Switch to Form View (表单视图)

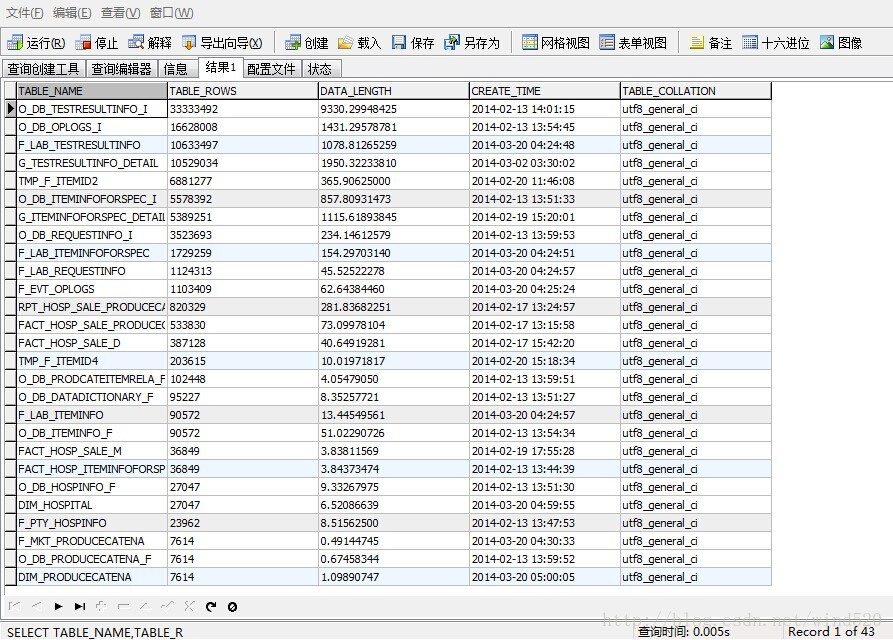633,43
